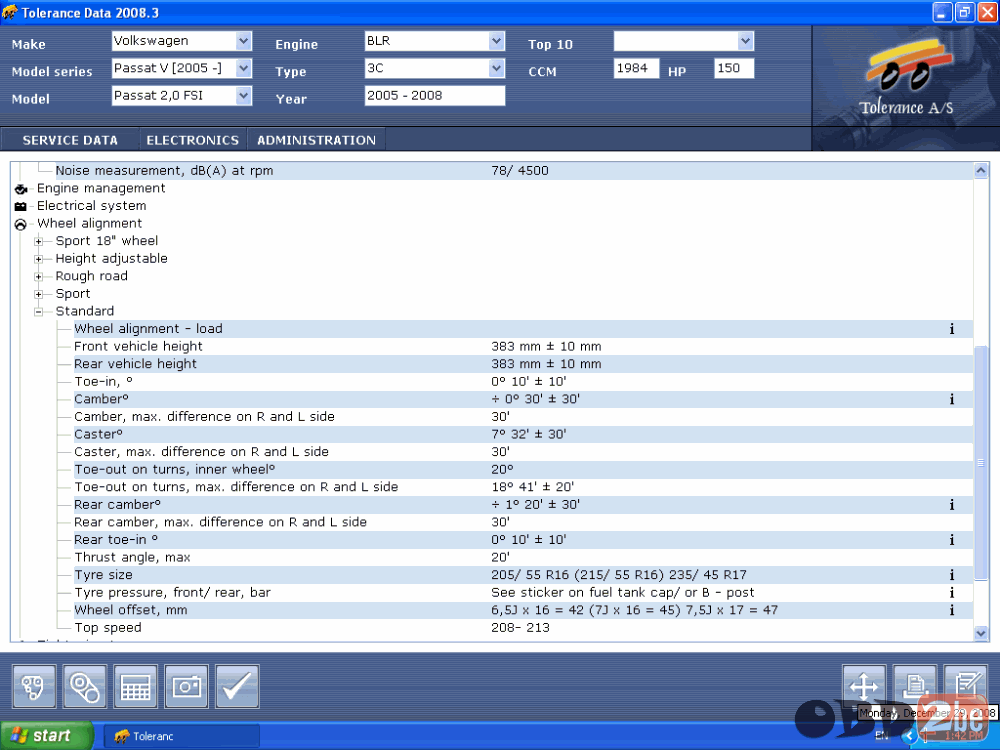Open the Model series dropdown
Screen dimensions: 1000x750
click(x=243, y=68)
